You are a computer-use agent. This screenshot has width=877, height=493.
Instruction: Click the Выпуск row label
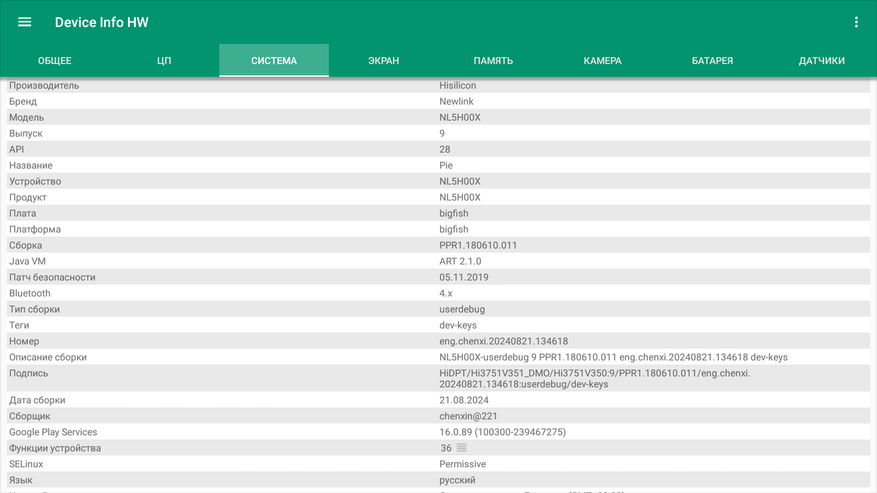pyautogui.click(x=26, y=133)
